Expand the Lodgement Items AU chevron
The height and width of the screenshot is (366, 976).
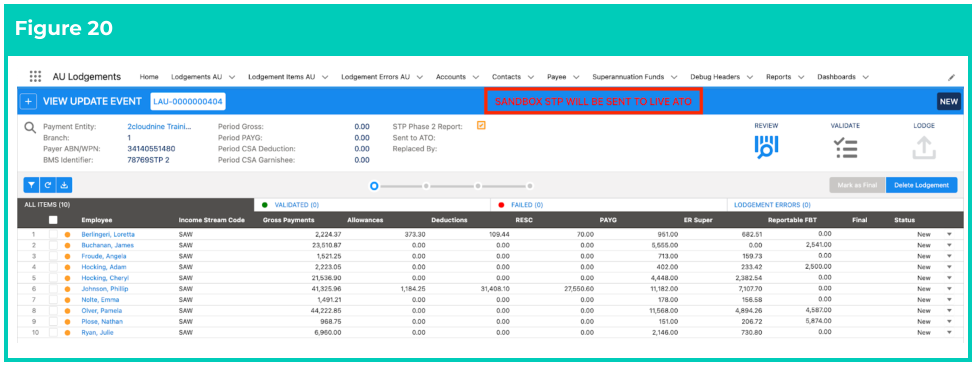point(326,77)
